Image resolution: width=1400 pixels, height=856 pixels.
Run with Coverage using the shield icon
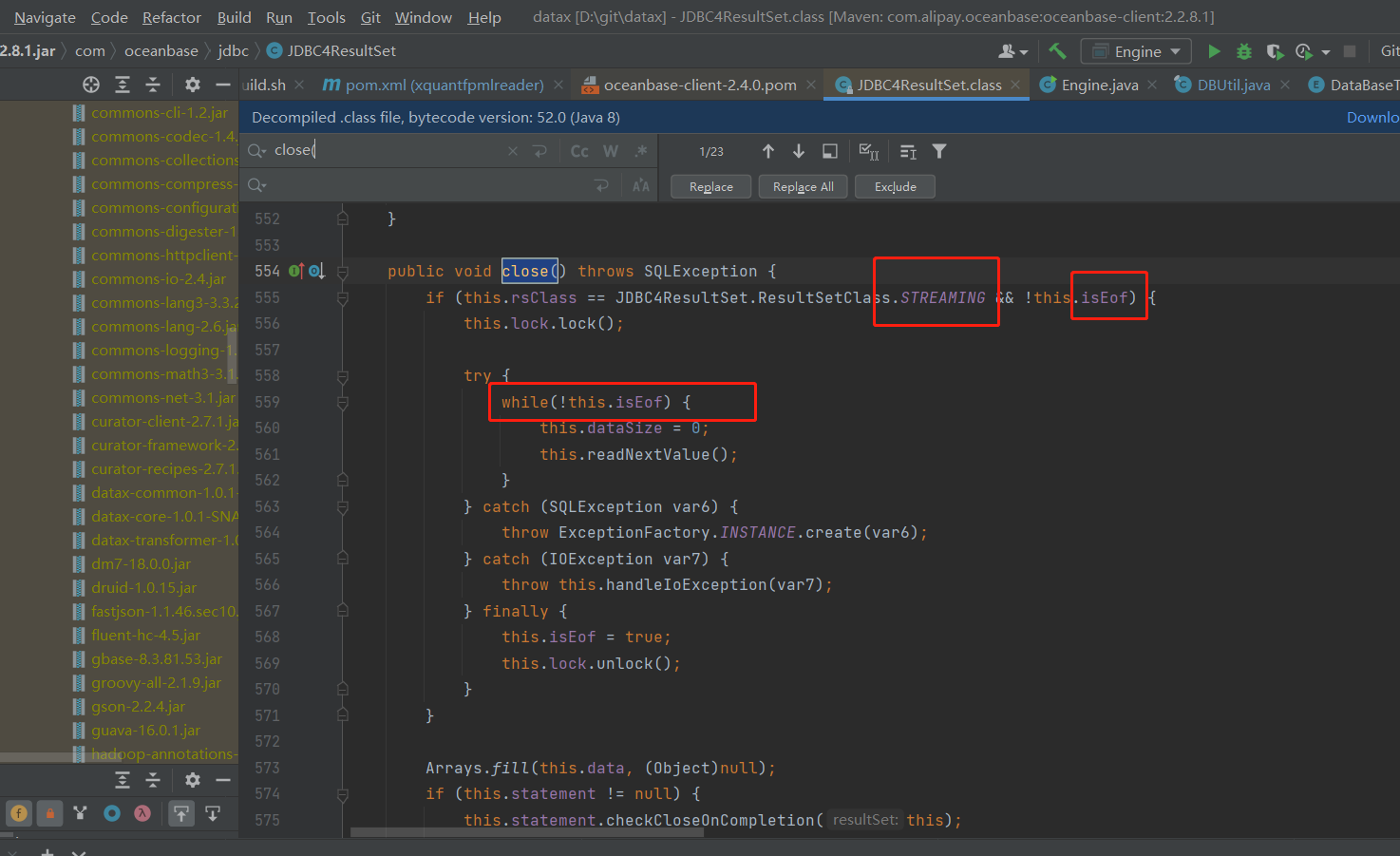pos(1275,51)
